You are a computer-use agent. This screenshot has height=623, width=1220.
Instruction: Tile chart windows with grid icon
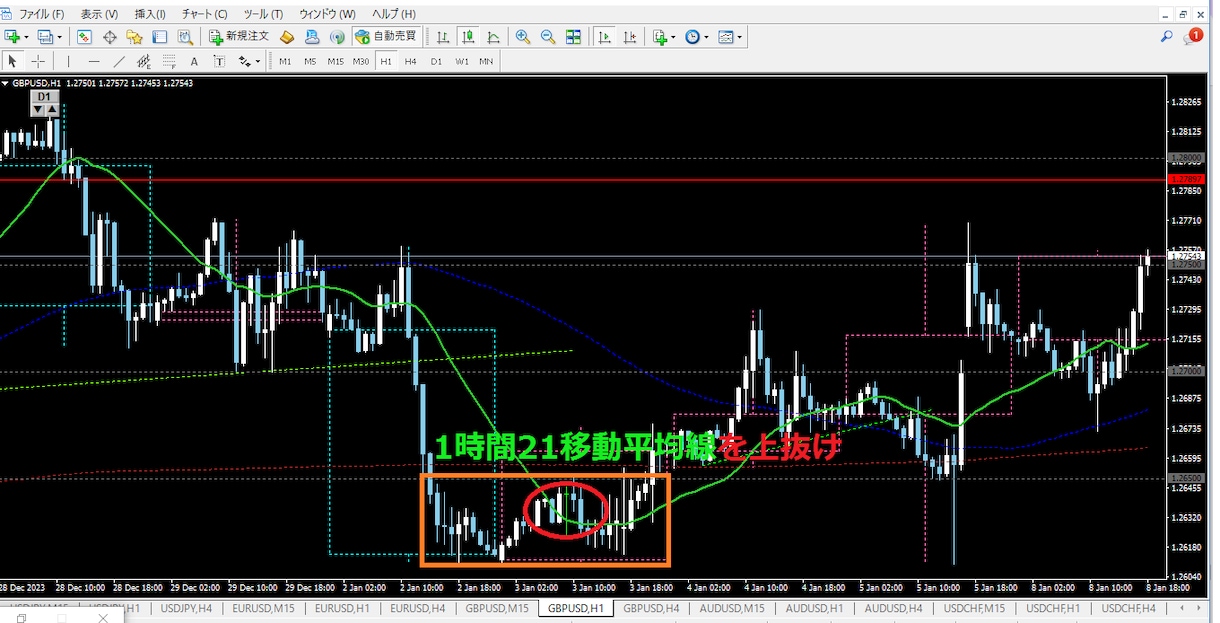(x=573, y=37)
